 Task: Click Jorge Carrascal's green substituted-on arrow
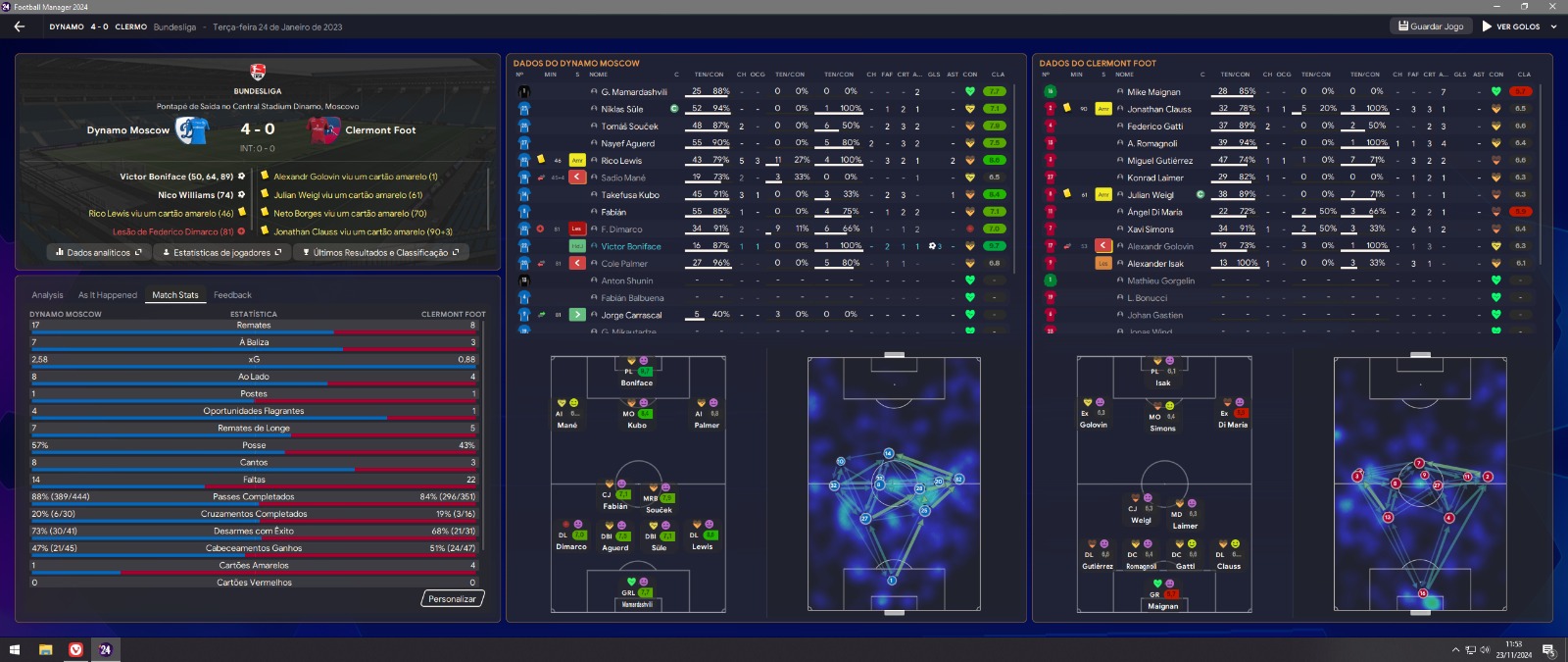pyautogui.click(x=577, y=315)
